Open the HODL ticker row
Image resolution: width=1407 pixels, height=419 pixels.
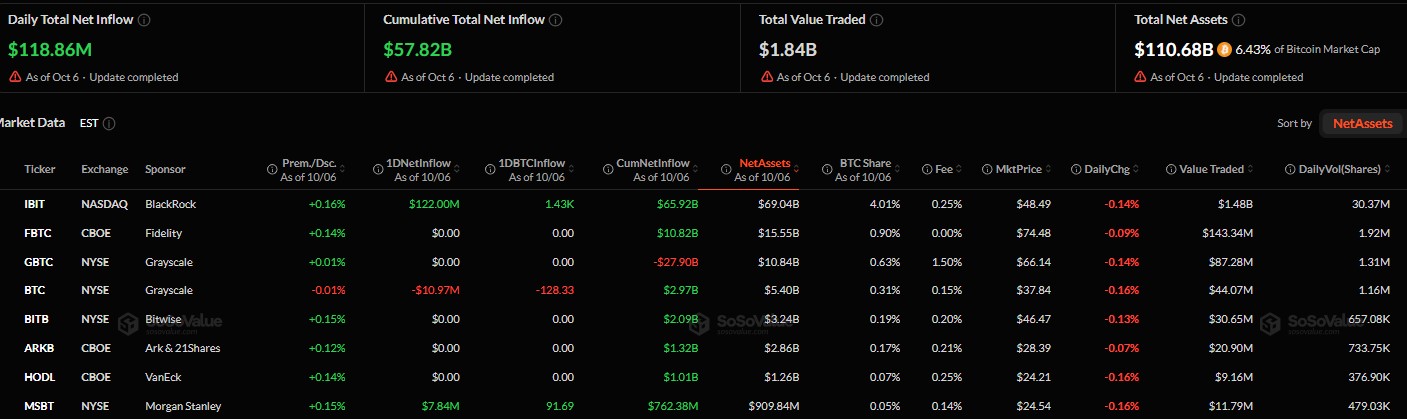[703, 377]
